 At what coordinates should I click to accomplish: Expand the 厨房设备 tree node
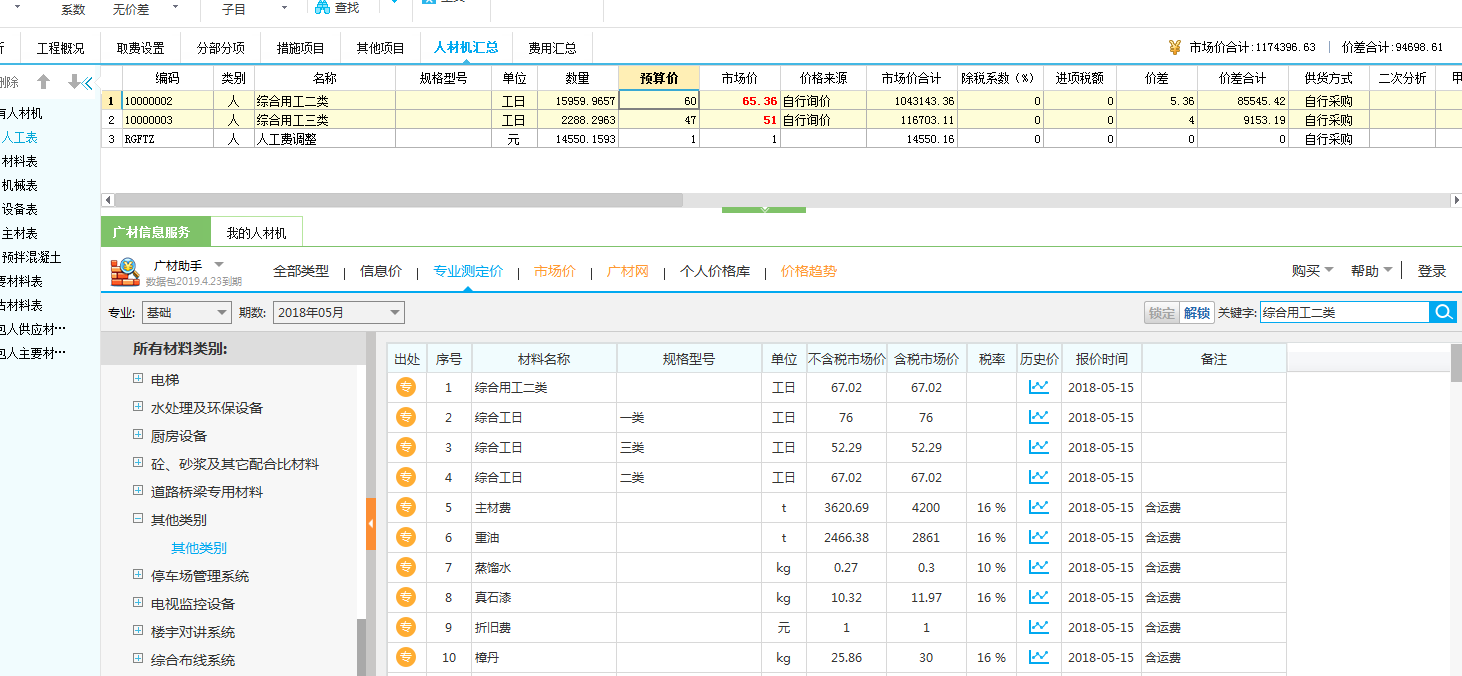(x=138, y=435)
